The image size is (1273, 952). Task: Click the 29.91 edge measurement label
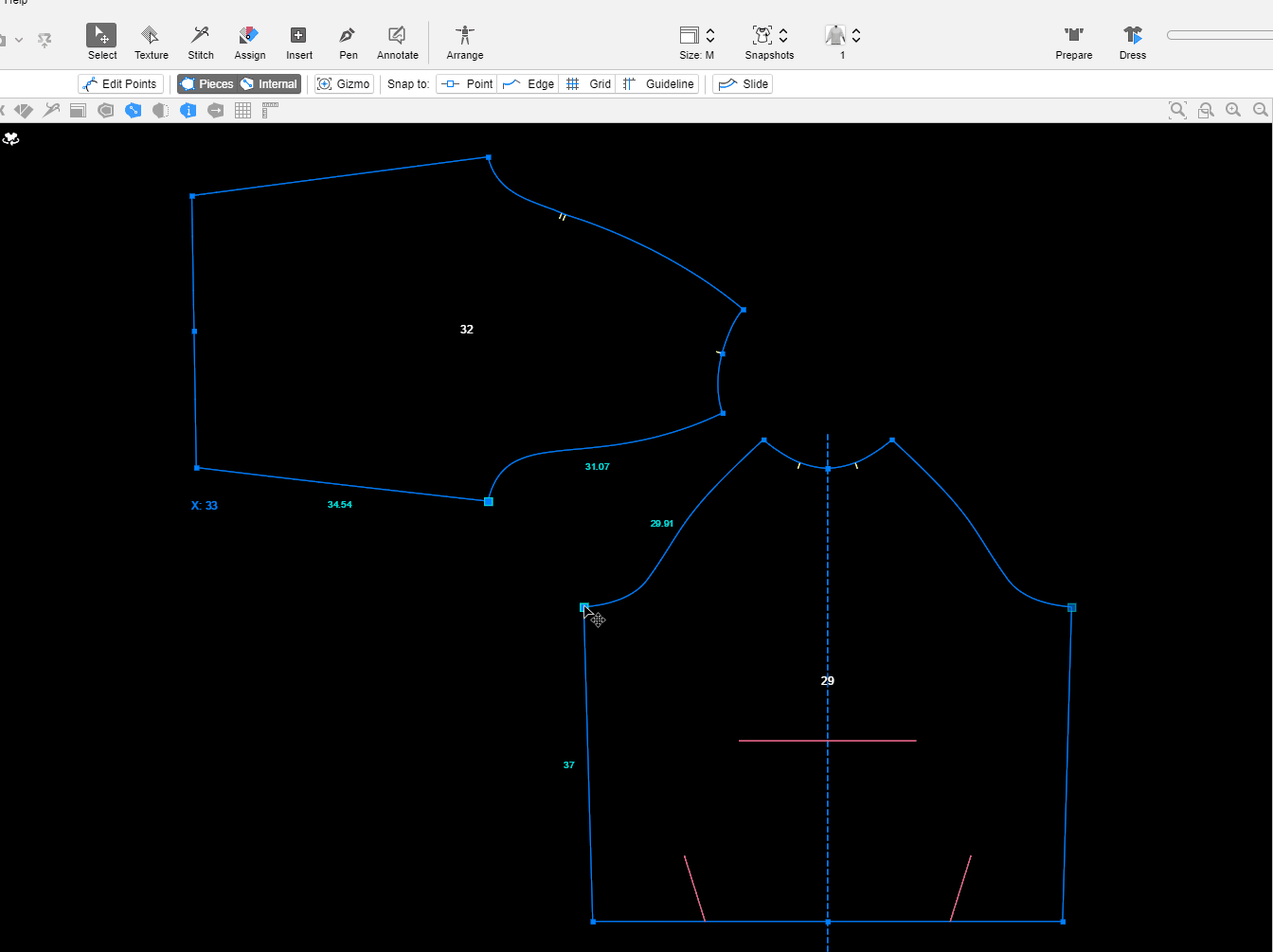[x=662, y=524]
